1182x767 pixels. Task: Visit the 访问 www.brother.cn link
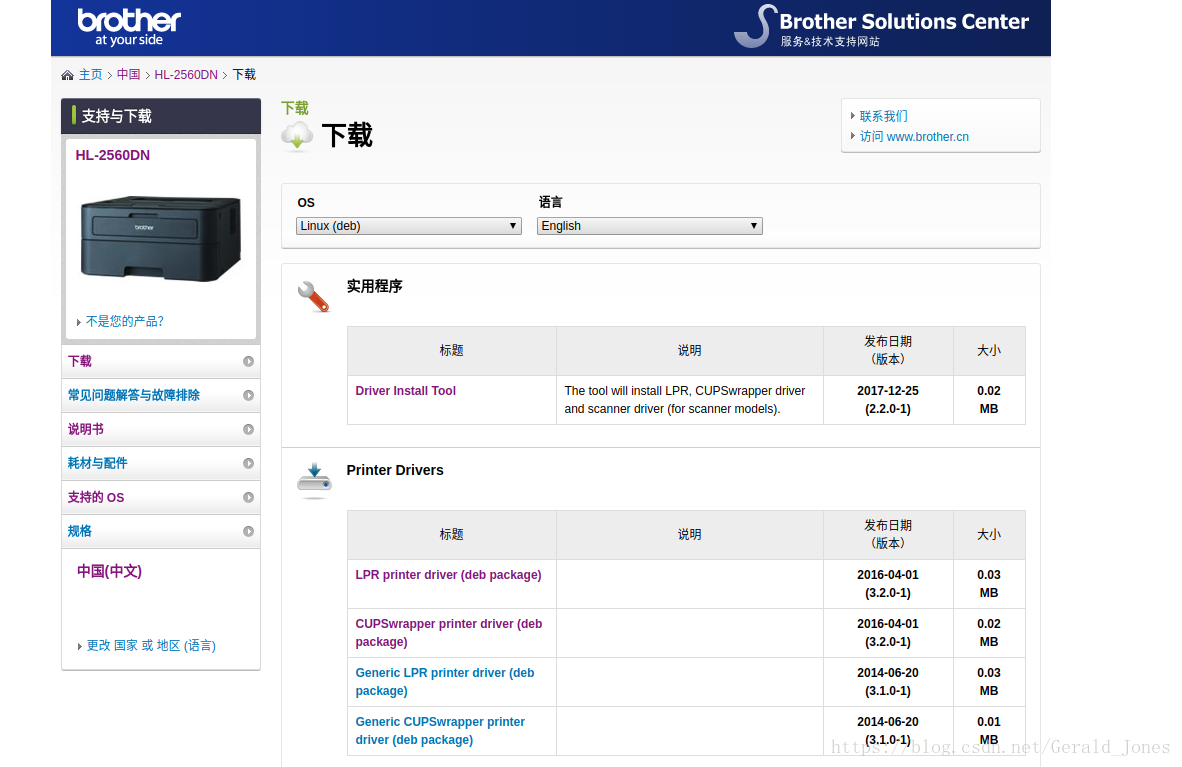(914, 137)
